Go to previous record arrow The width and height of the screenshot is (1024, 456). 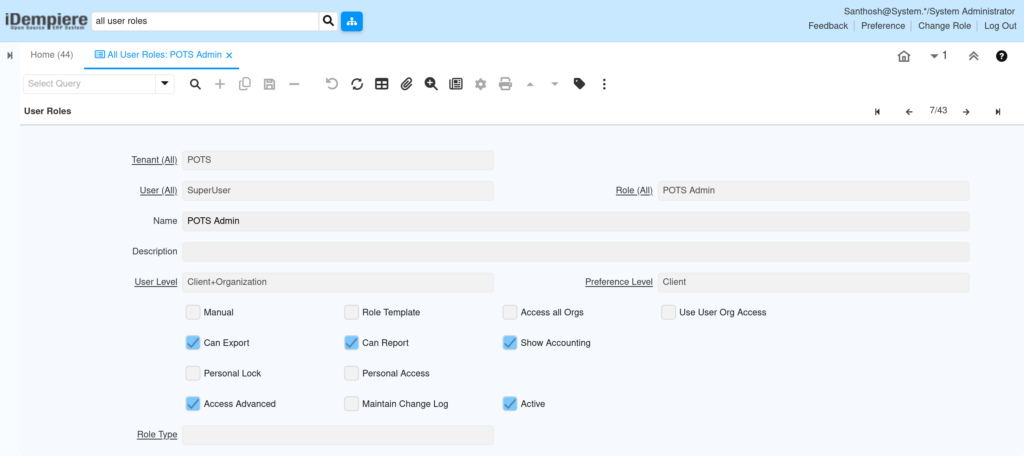(908, 112)
